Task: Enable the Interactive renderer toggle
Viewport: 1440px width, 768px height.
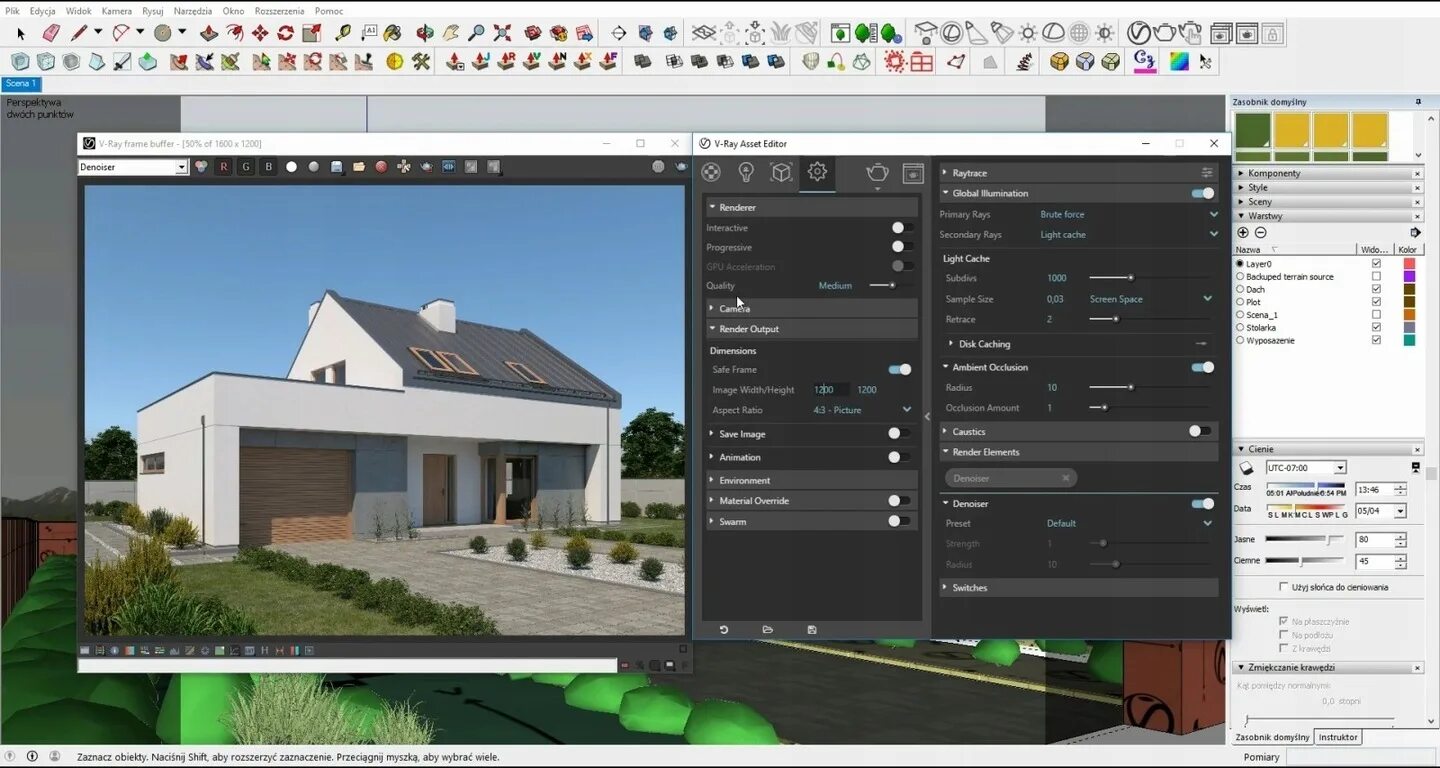Action: tap(898, 228)
